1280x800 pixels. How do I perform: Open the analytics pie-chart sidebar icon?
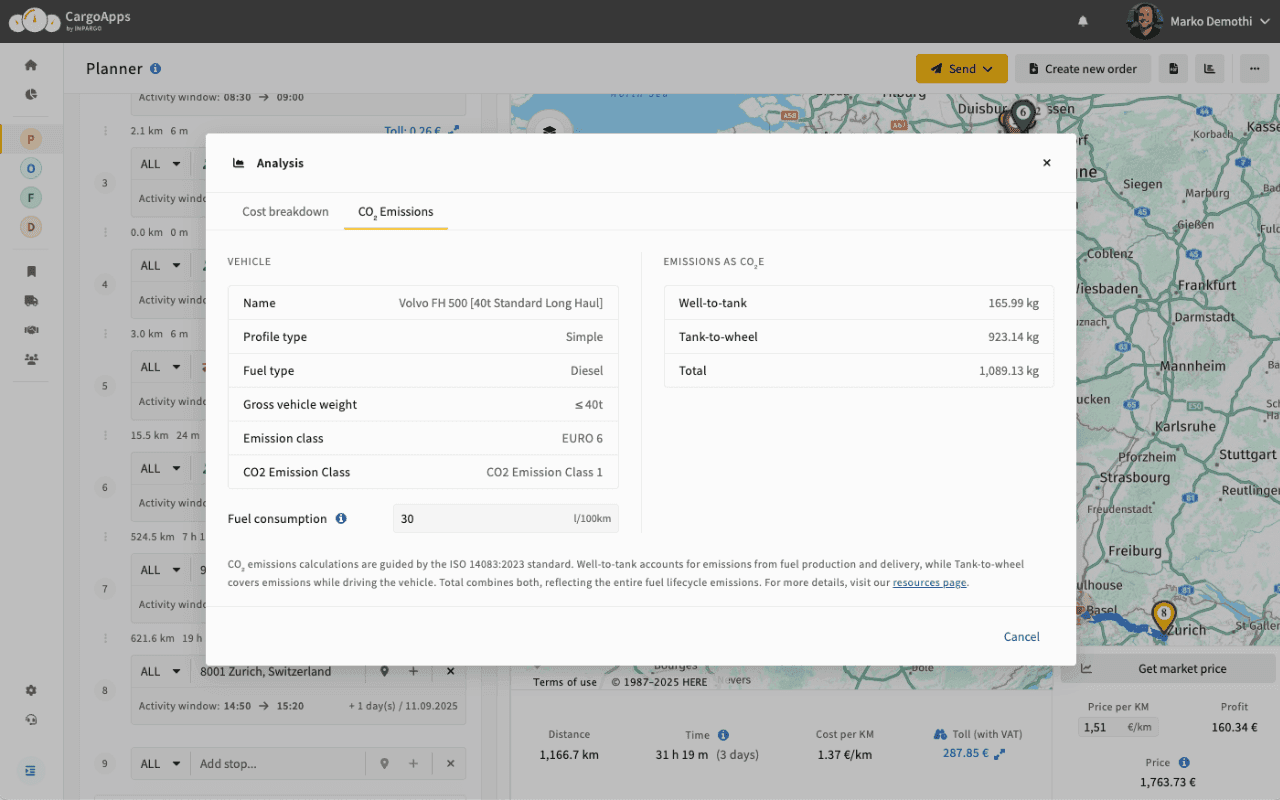click(x=31, y=93)
